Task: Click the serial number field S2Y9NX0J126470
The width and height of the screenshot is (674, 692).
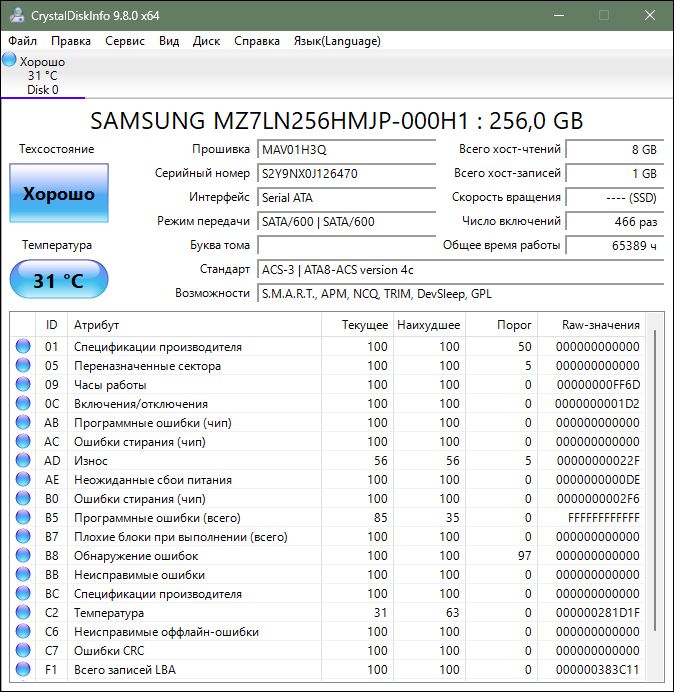Action: 346,173
